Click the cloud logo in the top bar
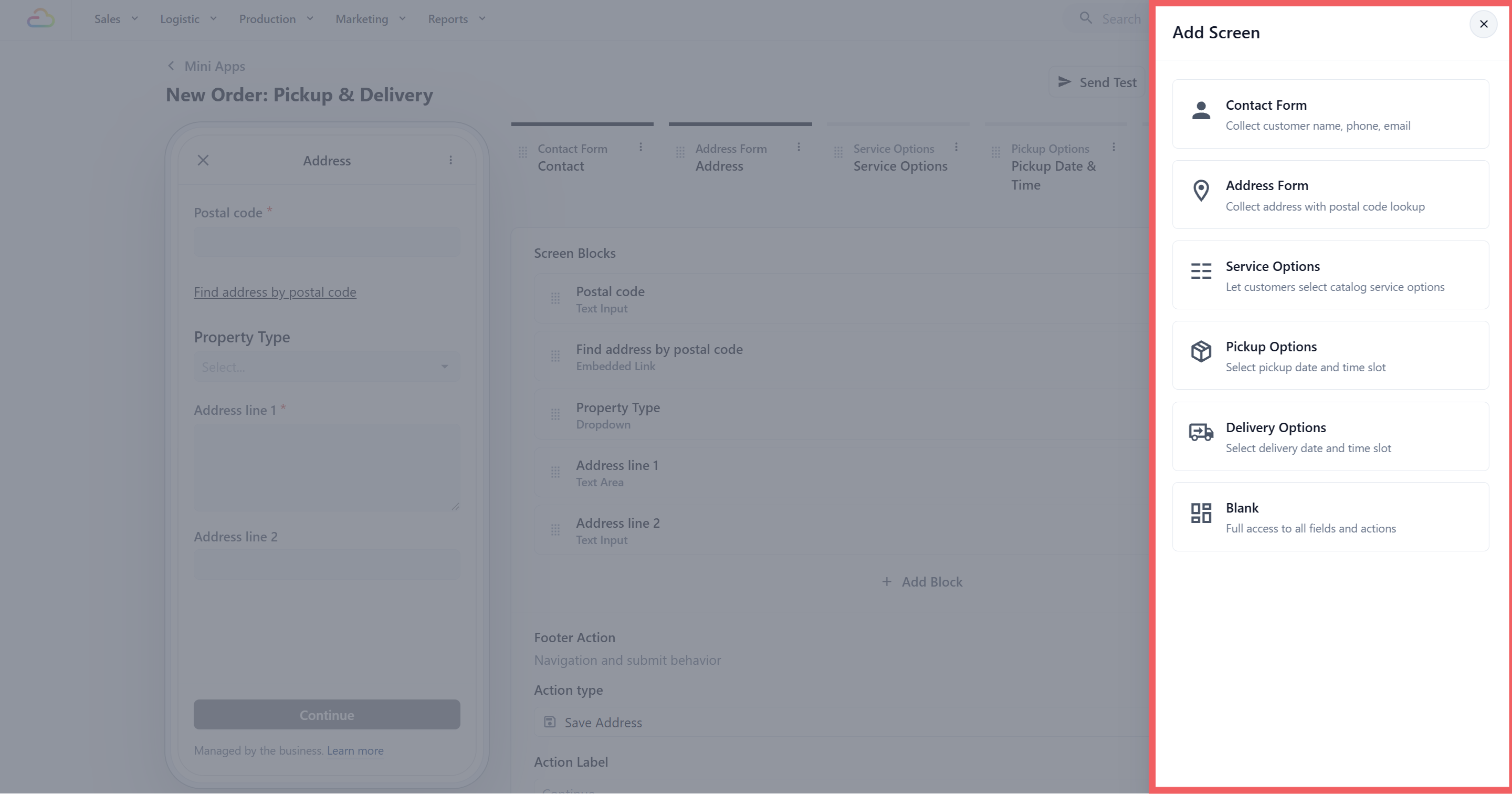 pos(41,19)
